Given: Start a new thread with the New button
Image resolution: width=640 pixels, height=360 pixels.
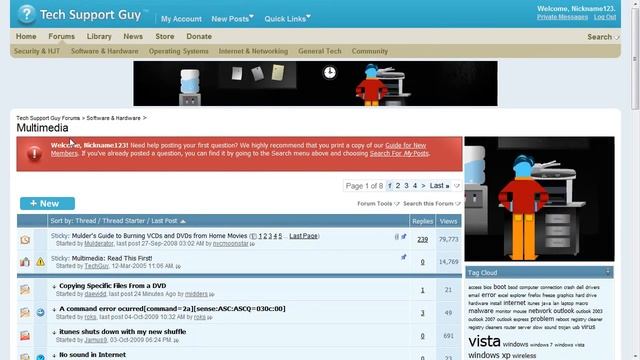Looking at the screenshot, I should [x=47, y=203].
